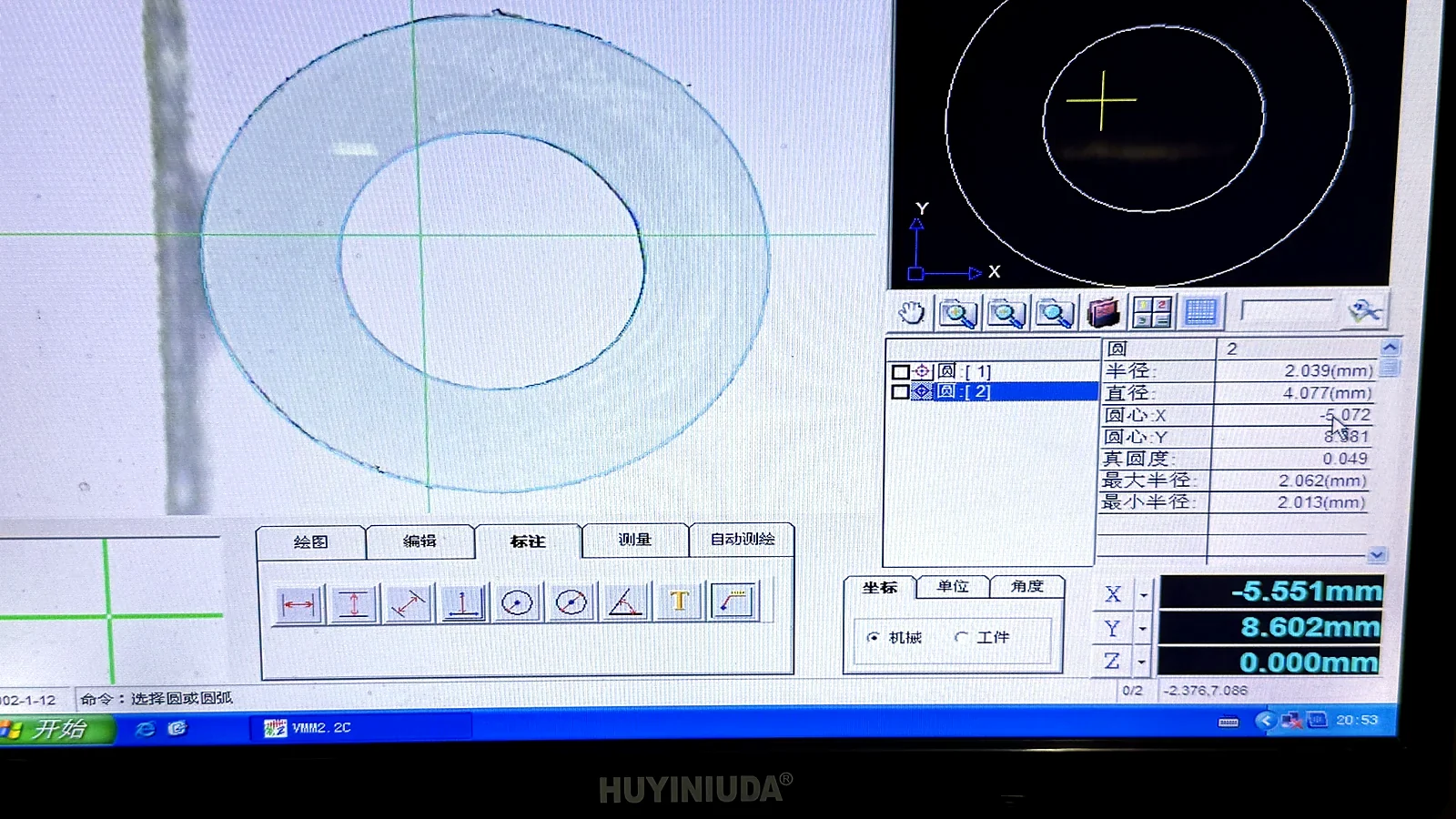The width and height of the screenshot is (1456, 819).
Task: Click the 直径 value 4.077(mm)
Action: click(1328, 393)
